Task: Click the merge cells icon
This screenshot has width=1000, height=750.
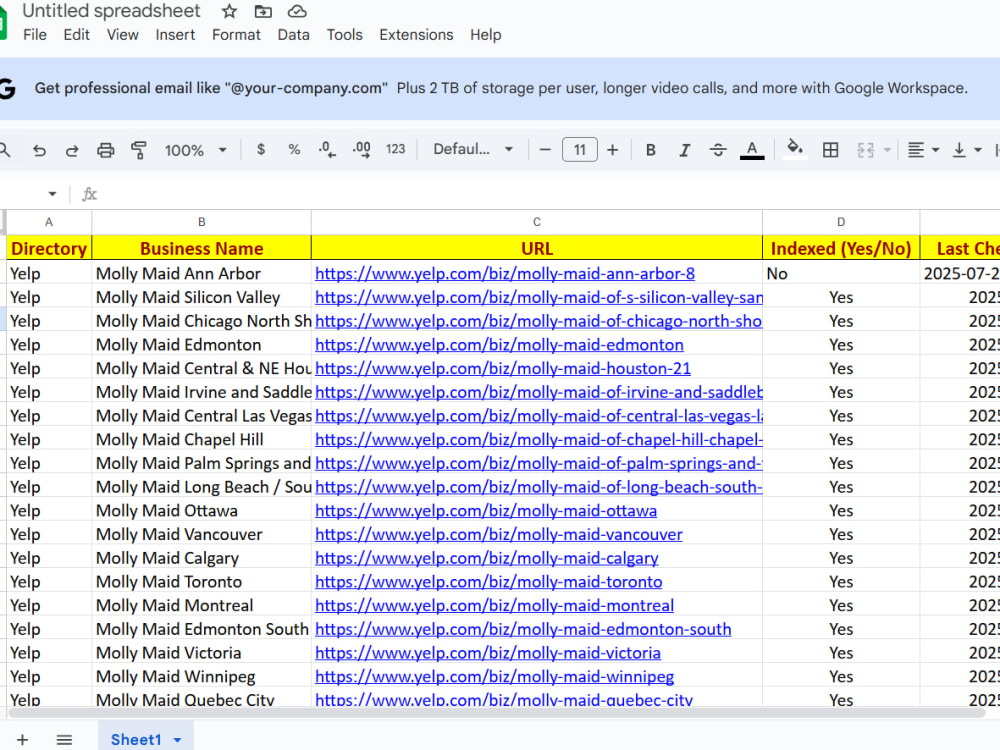Action: tap(865, 150)
